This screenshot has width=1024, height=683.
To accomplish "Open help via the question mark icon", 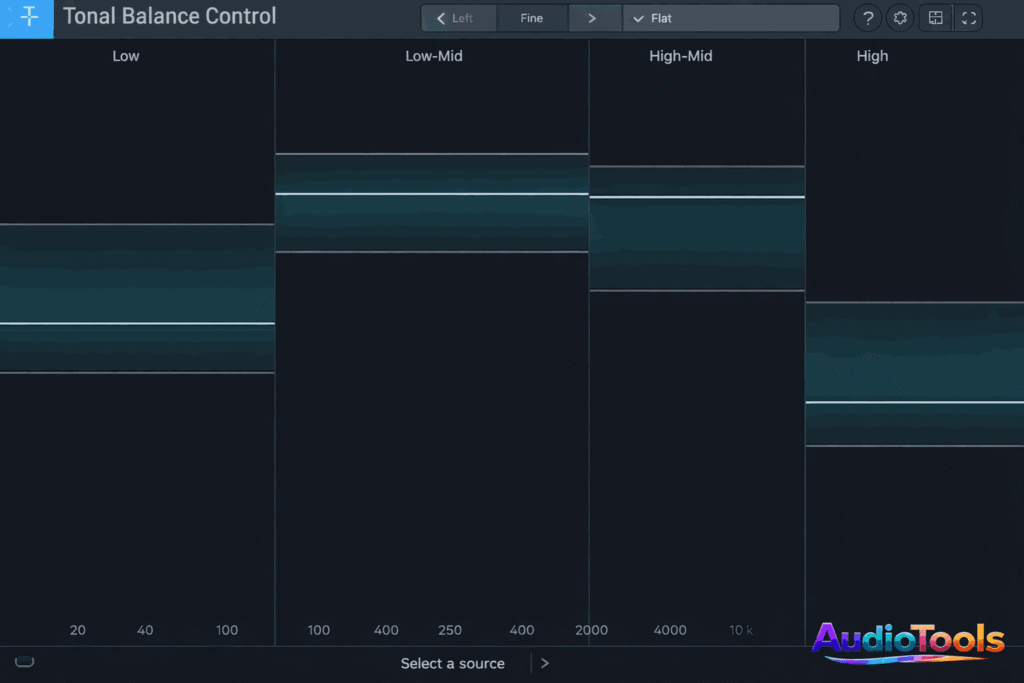I will [867, 18].
